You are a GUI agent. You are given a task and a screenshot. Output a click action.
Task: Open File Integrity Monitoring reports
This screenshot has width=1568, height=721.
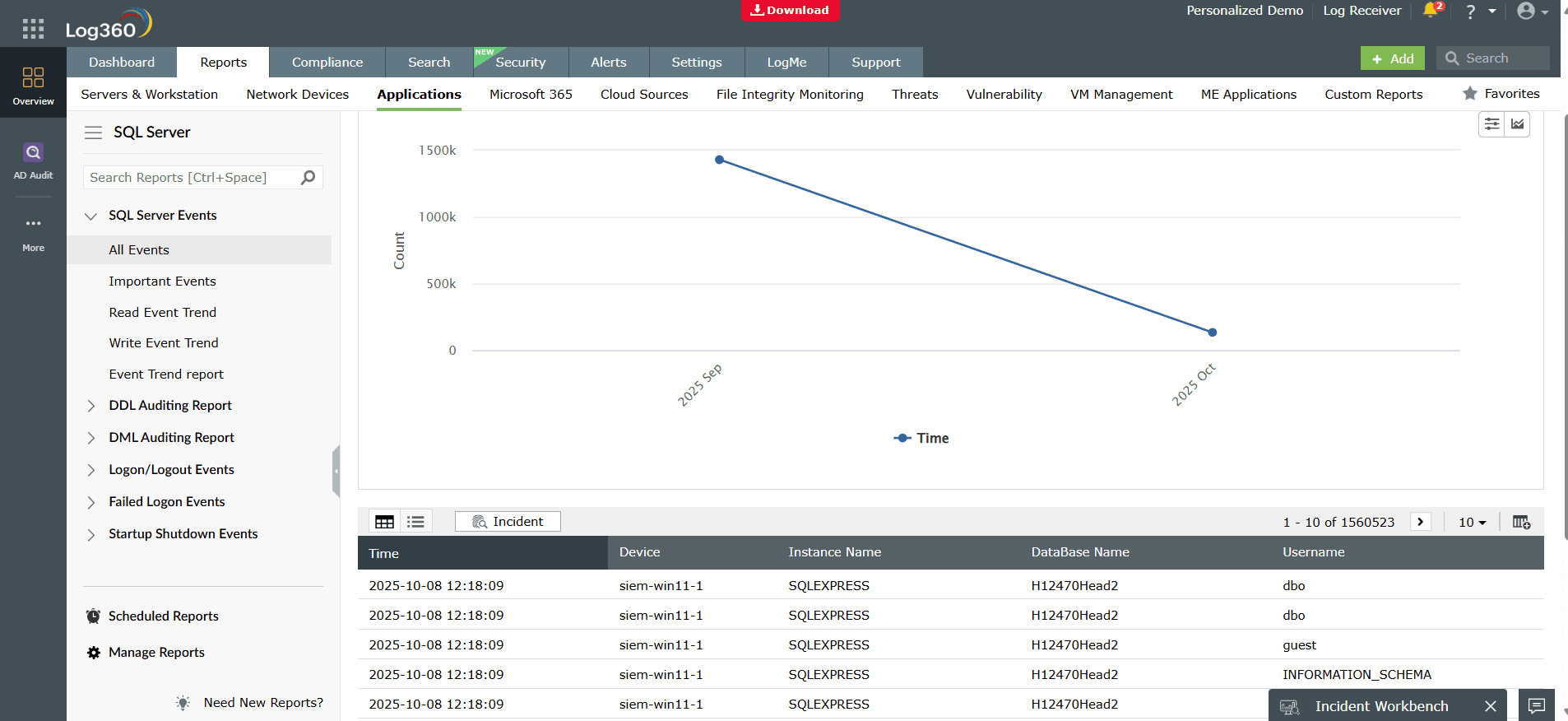[790, 94]
